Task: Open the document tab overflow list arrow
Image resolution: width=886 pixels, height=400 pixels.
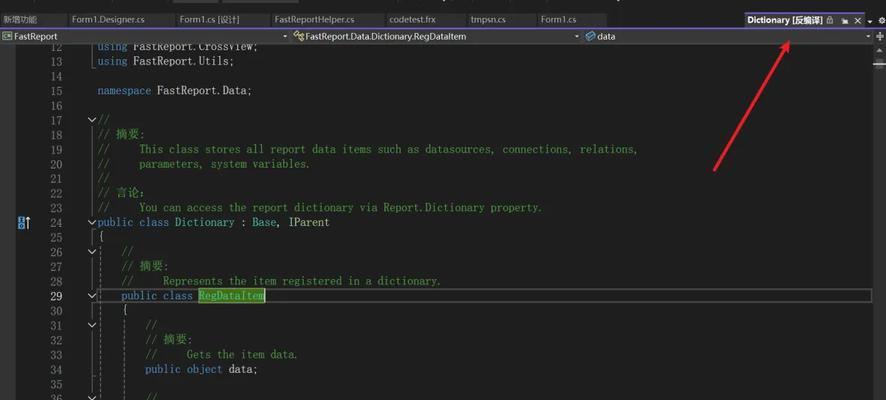Action: click(870, 21)
